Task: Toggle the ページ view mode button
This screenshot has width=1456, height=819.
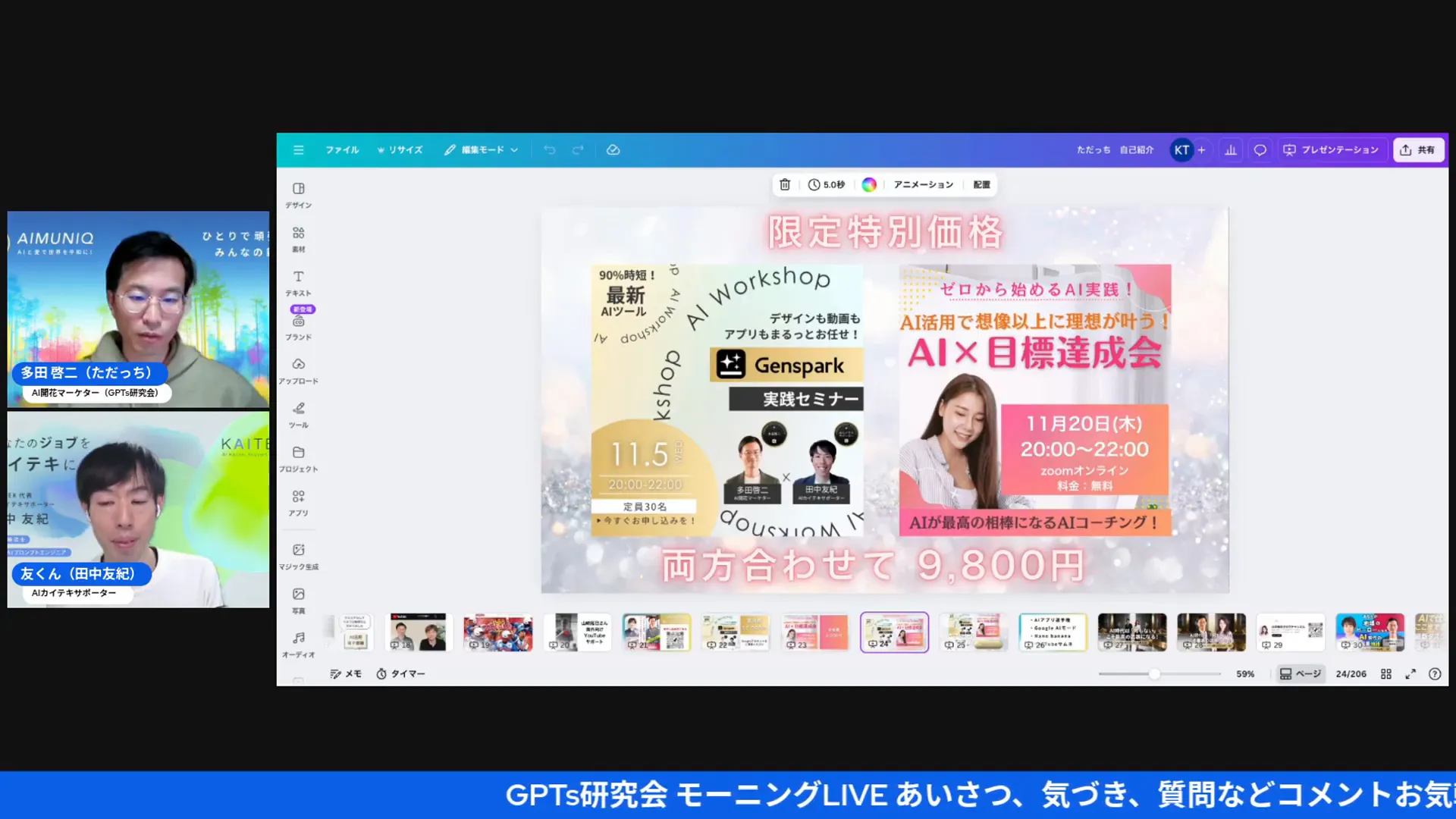Action: pyautogui.click(x=1300, y=673)
